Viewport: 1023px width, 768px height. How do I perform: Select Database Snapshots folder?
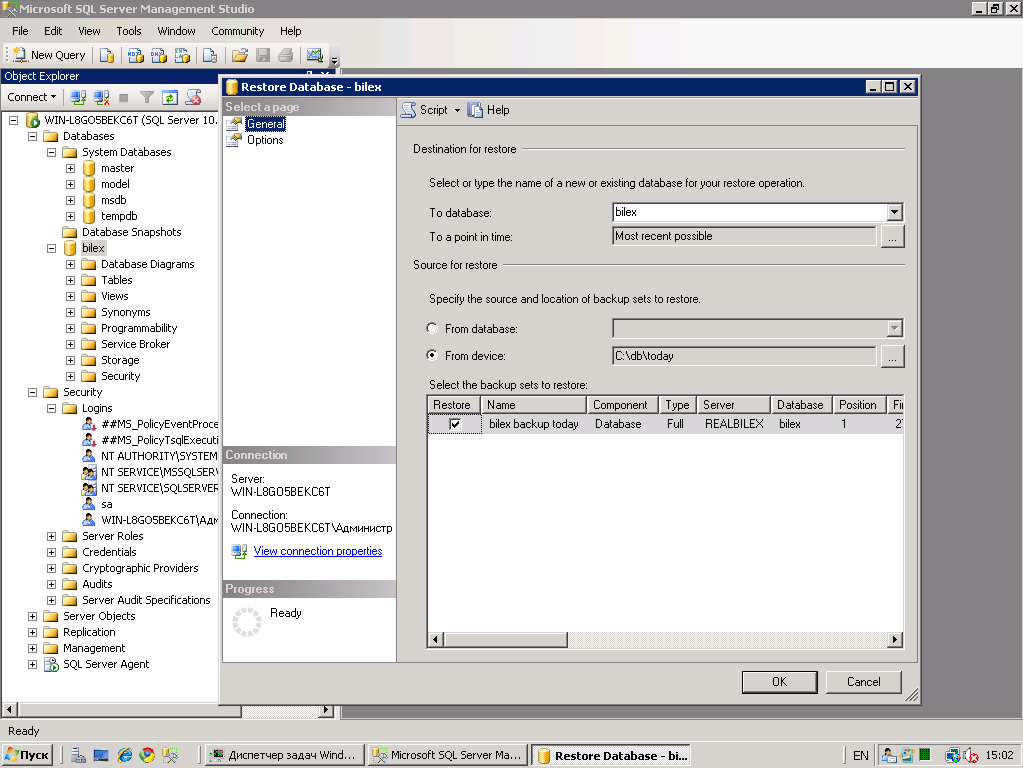click(x=131, y=232)
